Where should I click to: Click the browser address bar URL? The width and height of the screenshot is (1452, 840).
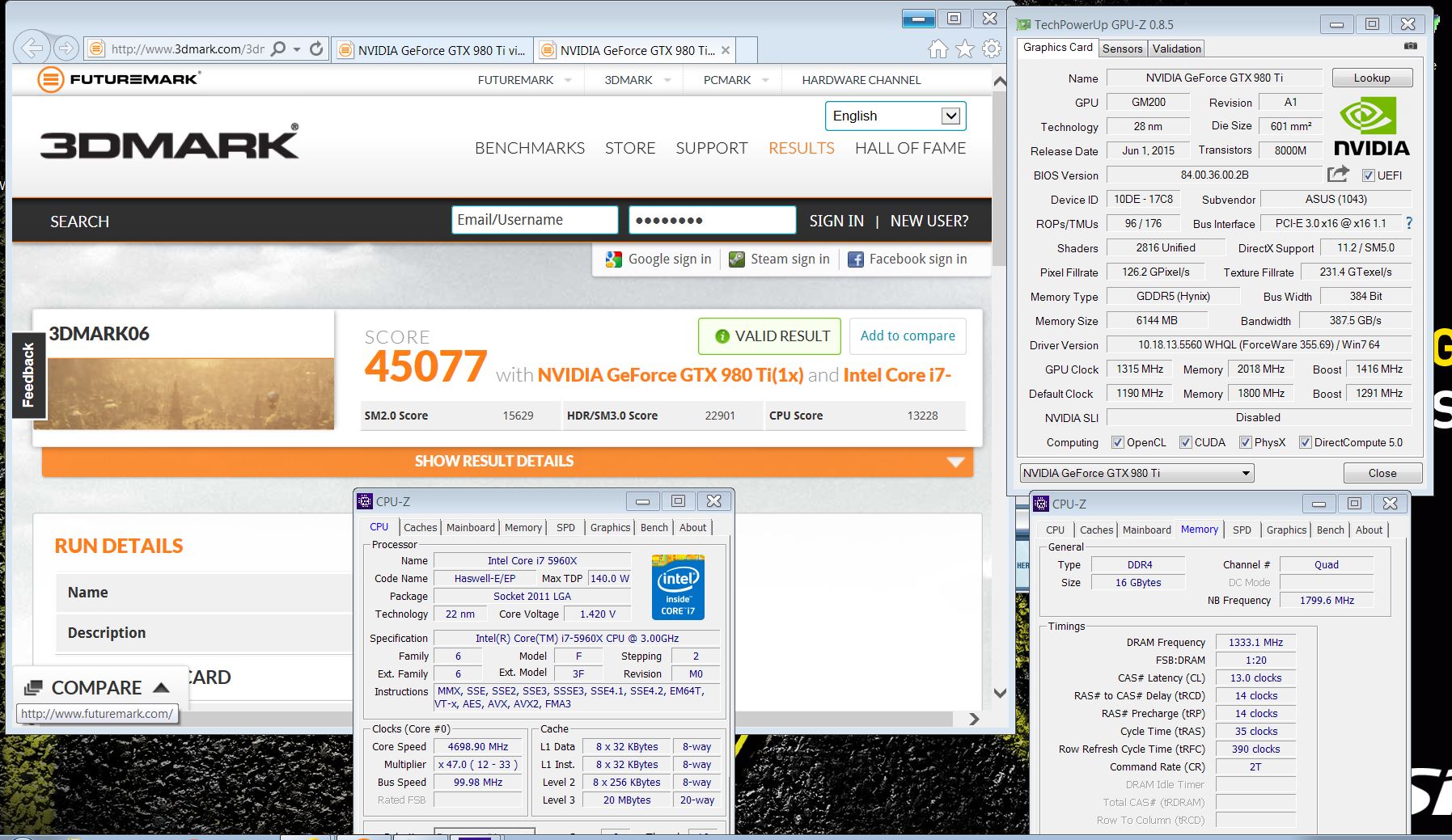pyautogui.click(x=188, y=49)
